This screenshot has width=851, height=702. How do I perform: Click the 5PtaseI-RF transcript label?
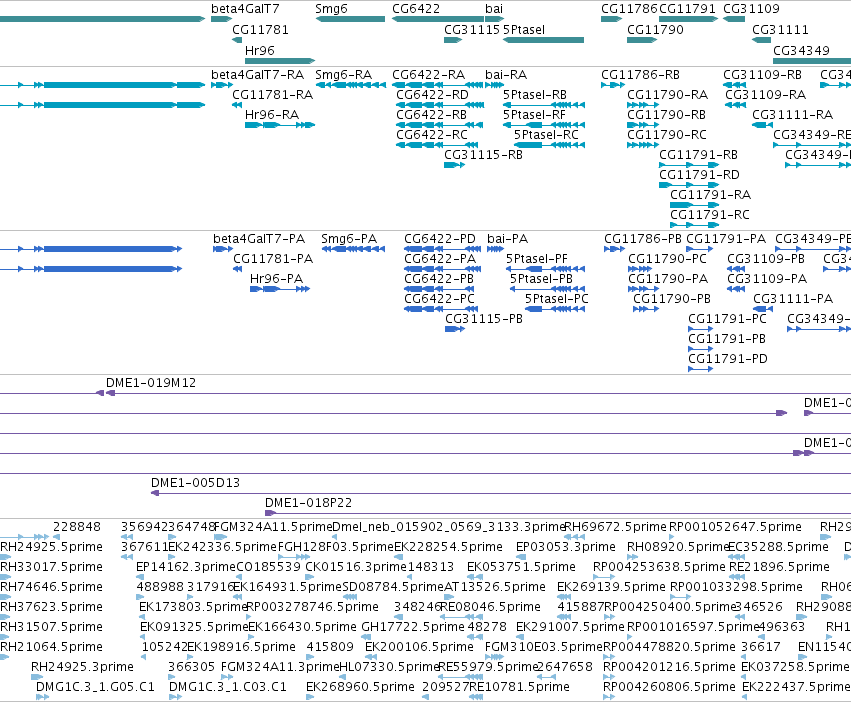[534, 115]
